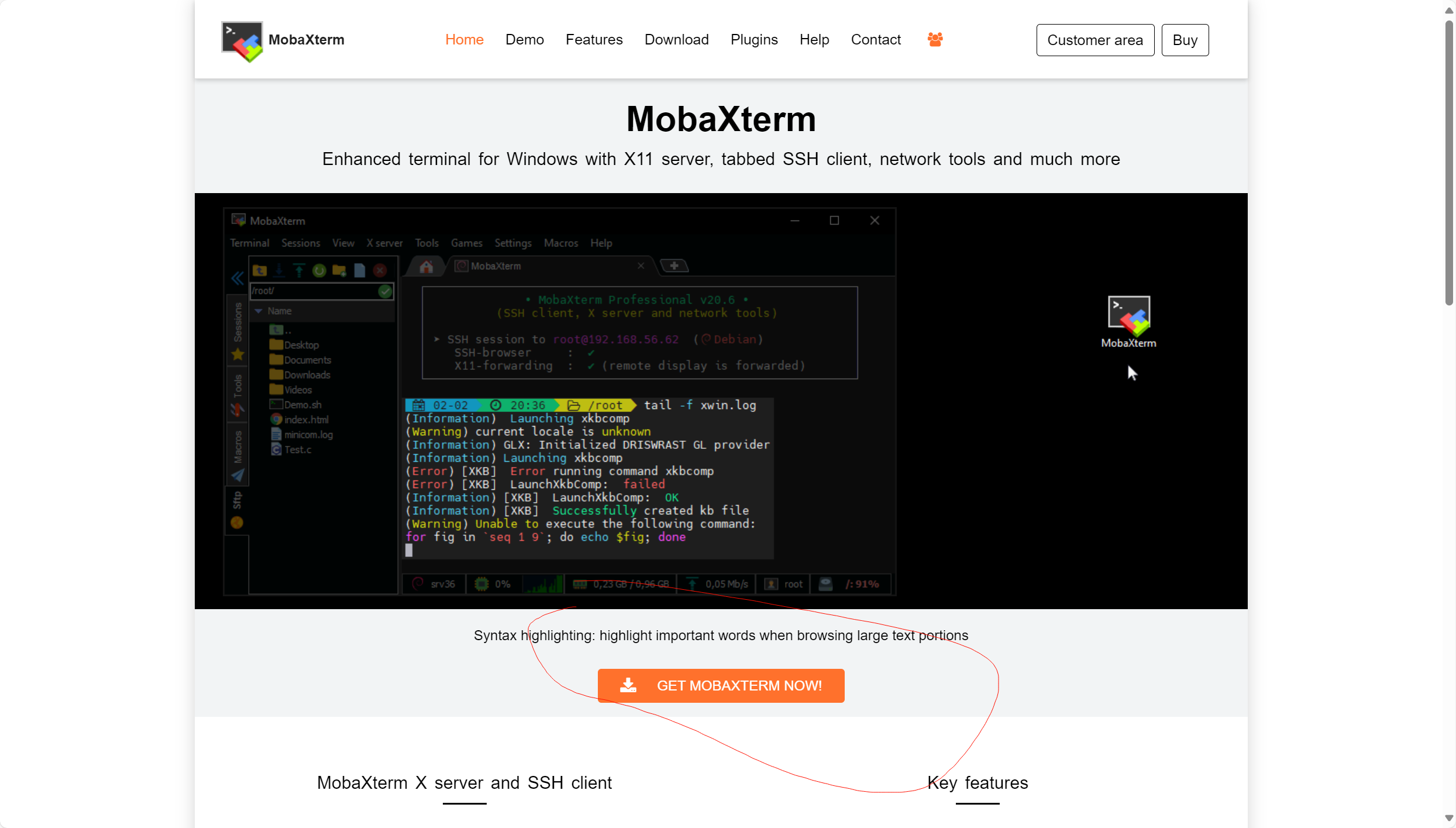The width and height of the screenshot is (1456, 828).
Task: Click the orange community icon in the website navbar
Action: point(934,39)
